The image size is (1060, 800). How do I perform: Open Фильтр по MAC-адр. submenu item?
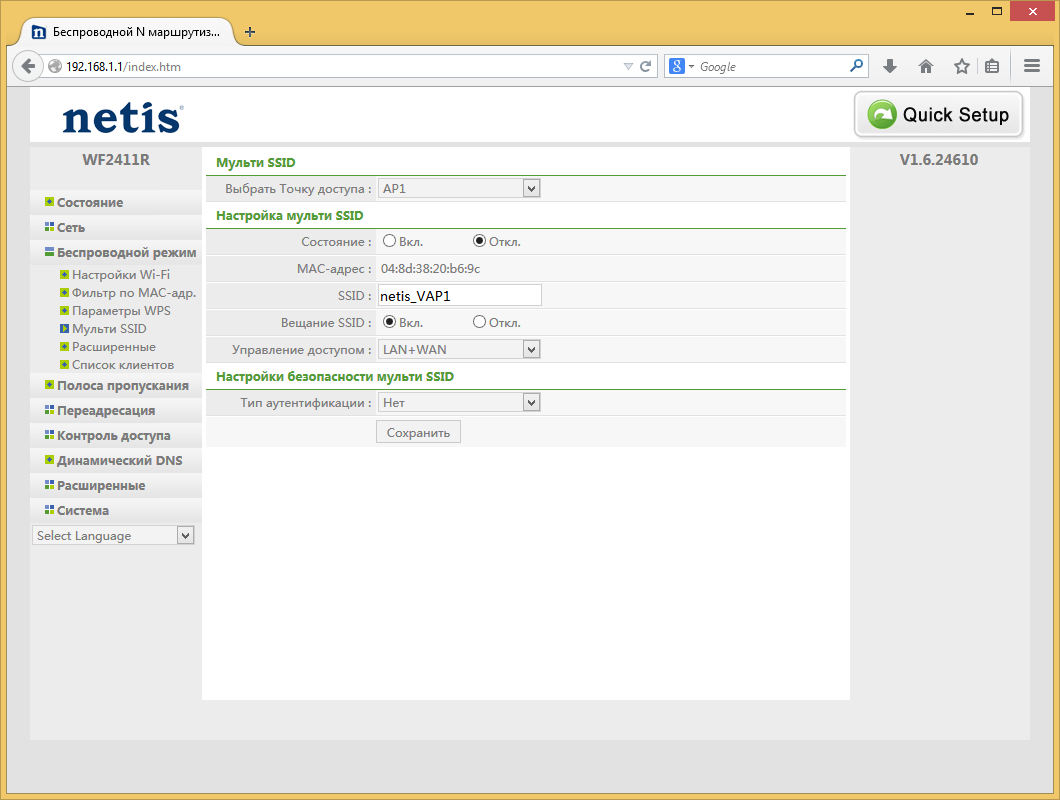[134, 293]
